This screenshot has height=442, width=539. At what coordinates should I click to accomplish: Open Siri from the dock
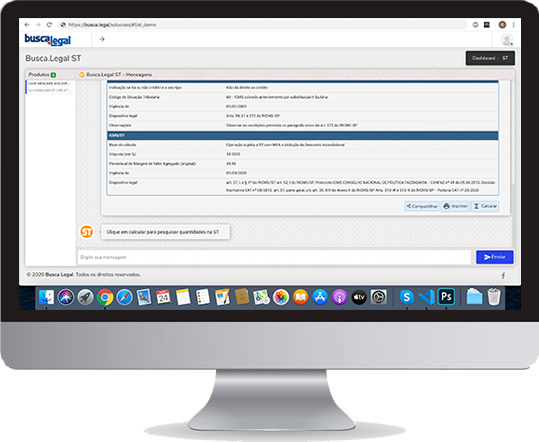click(66, 297)
